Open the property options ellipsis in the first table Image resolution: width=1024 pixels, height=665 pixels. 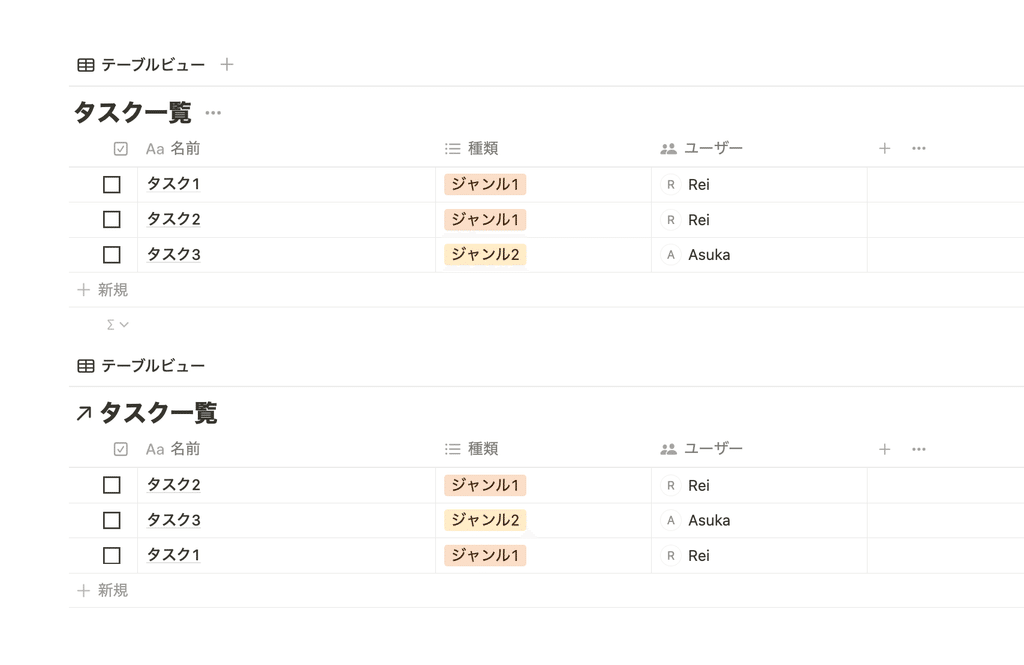pos(919,148)
